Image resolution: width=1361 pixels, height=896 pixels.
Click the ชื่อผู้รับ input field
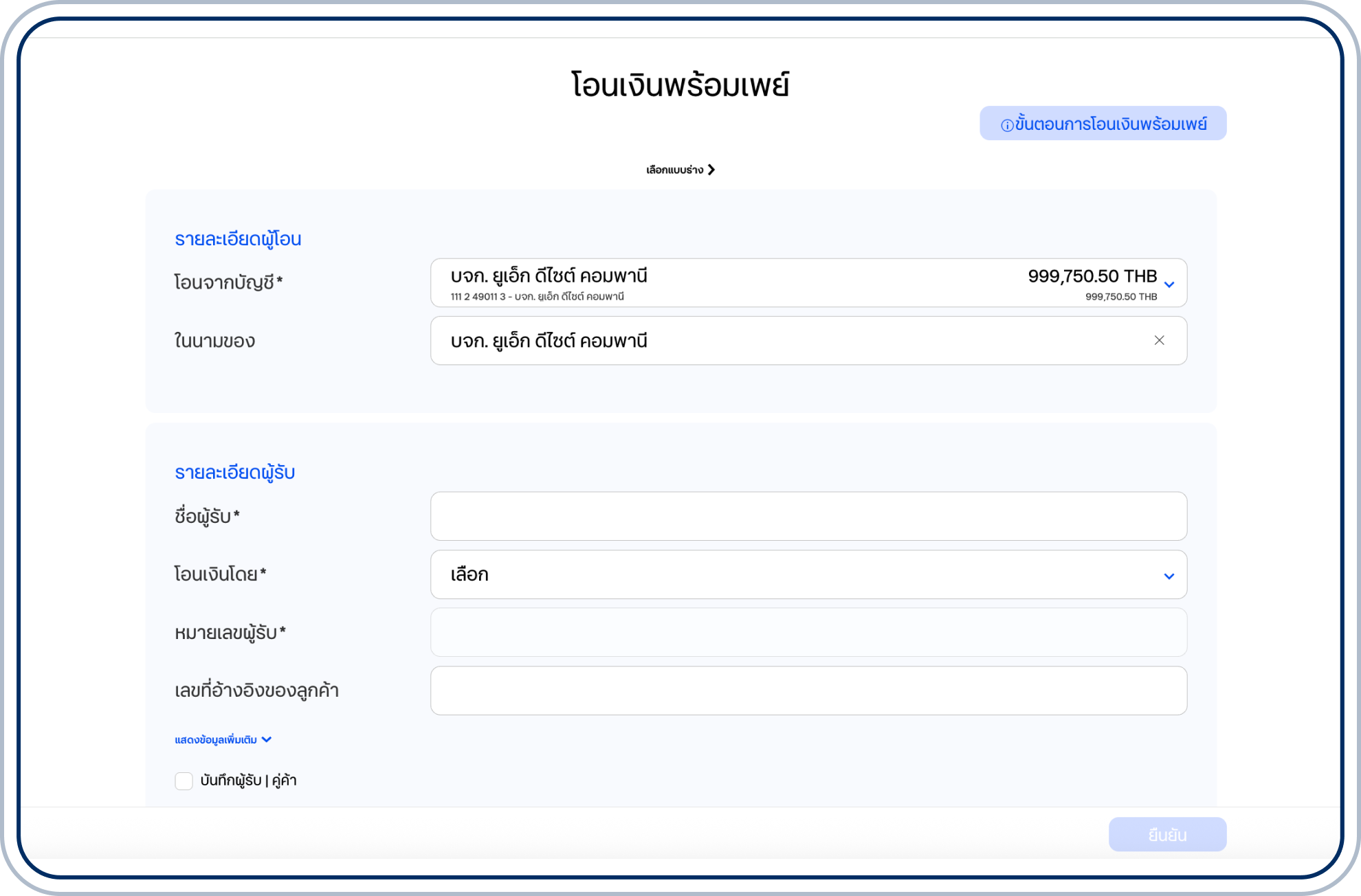tap(808, 516)
